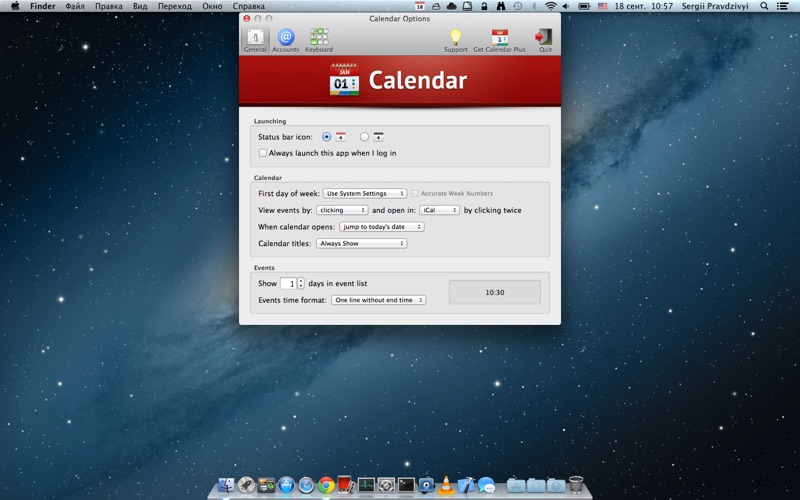Image resolution: width=800 pixels, height=500 pixels.
Task: Click the US flag input source icon
Action: [603, 6]
